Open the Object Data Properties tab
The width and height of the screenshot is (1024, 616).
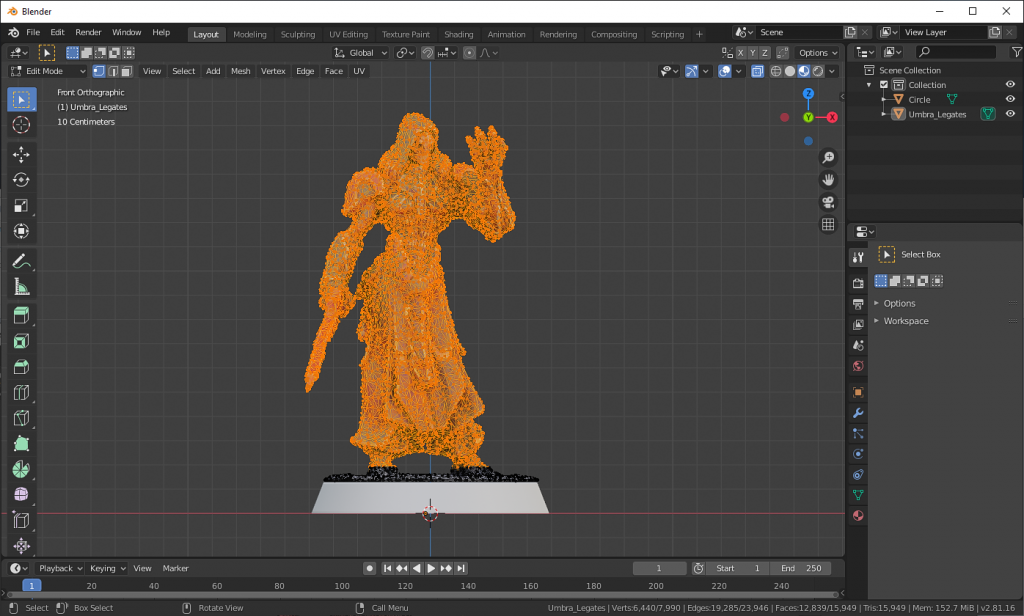[858, 495]
